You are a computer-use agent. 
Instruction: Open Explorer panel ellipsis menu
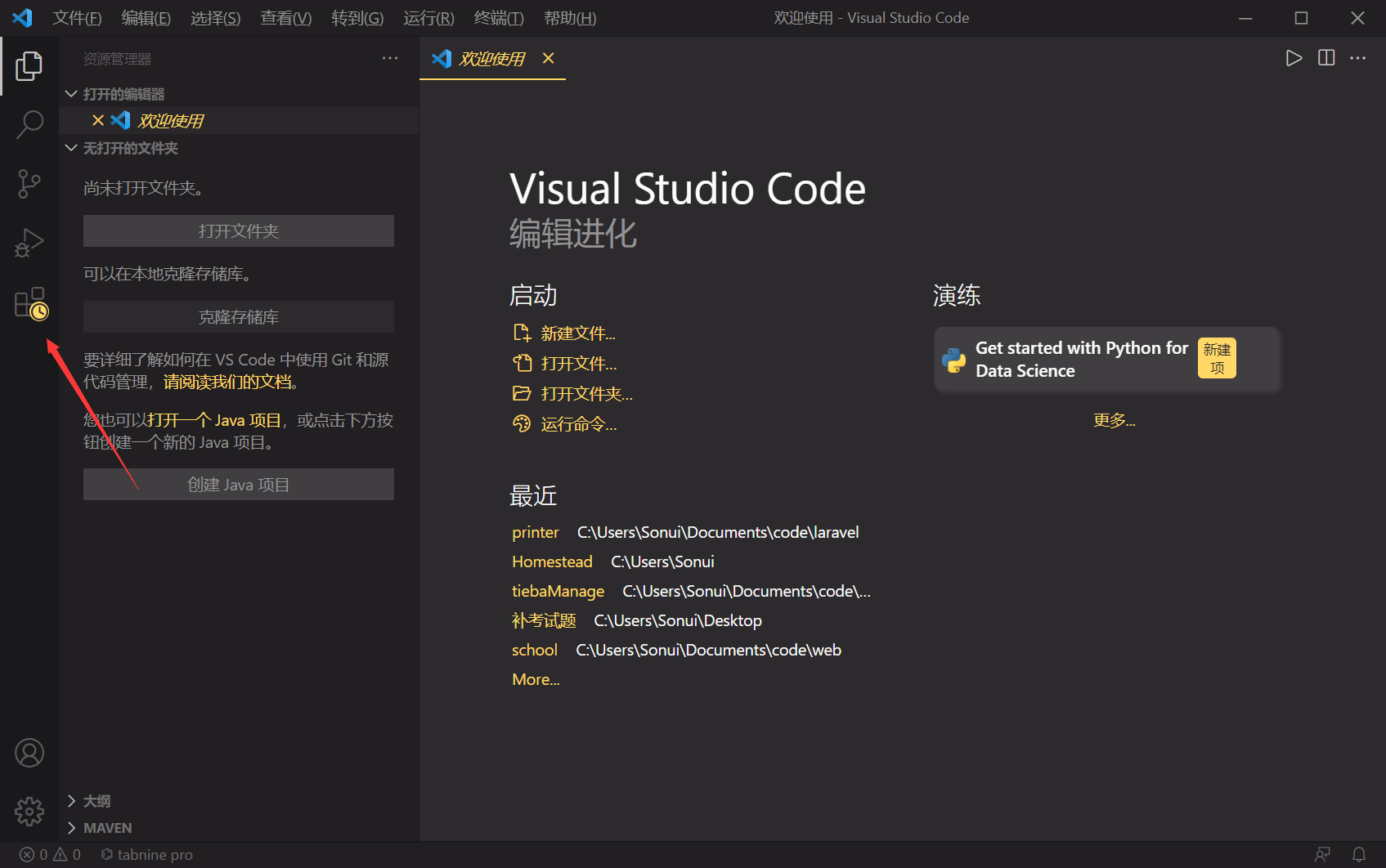[390, 58]
